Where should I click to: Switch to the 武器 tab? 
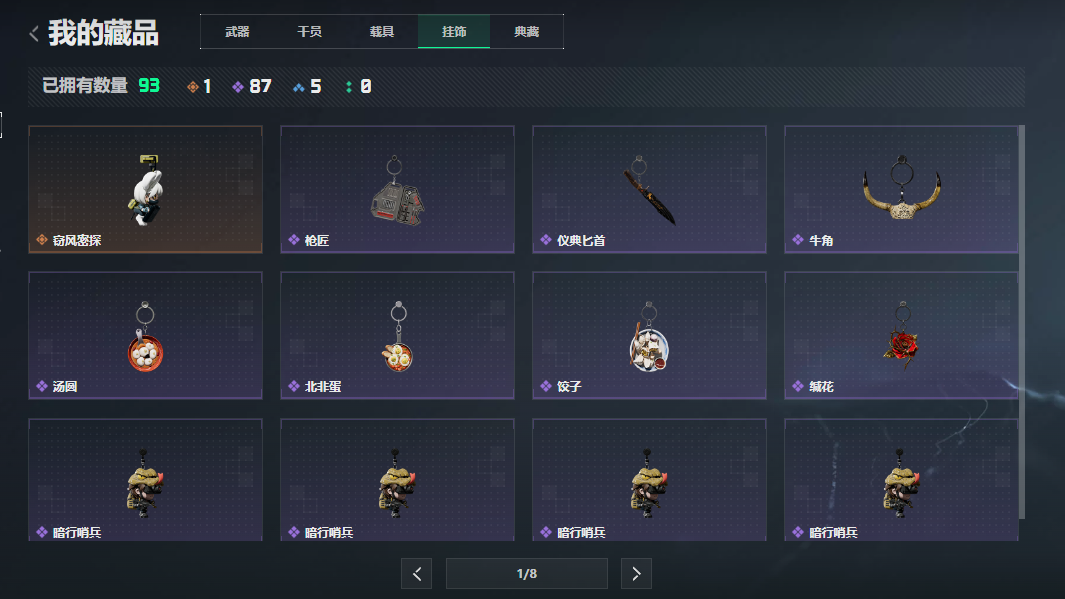[237, 32]
